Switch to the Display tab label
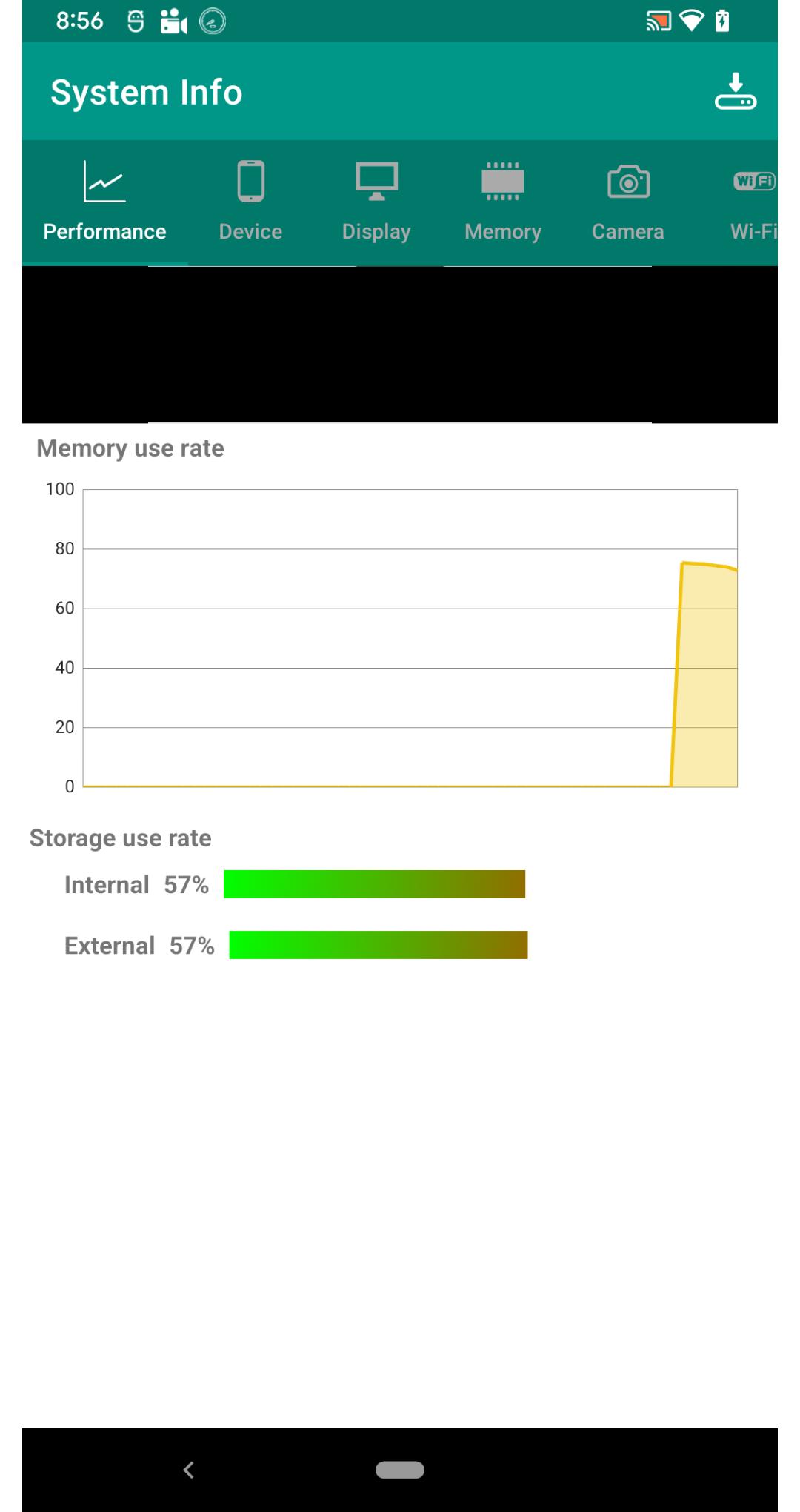The height and width of the screenshot is (1512, 800). coord(376,232)
